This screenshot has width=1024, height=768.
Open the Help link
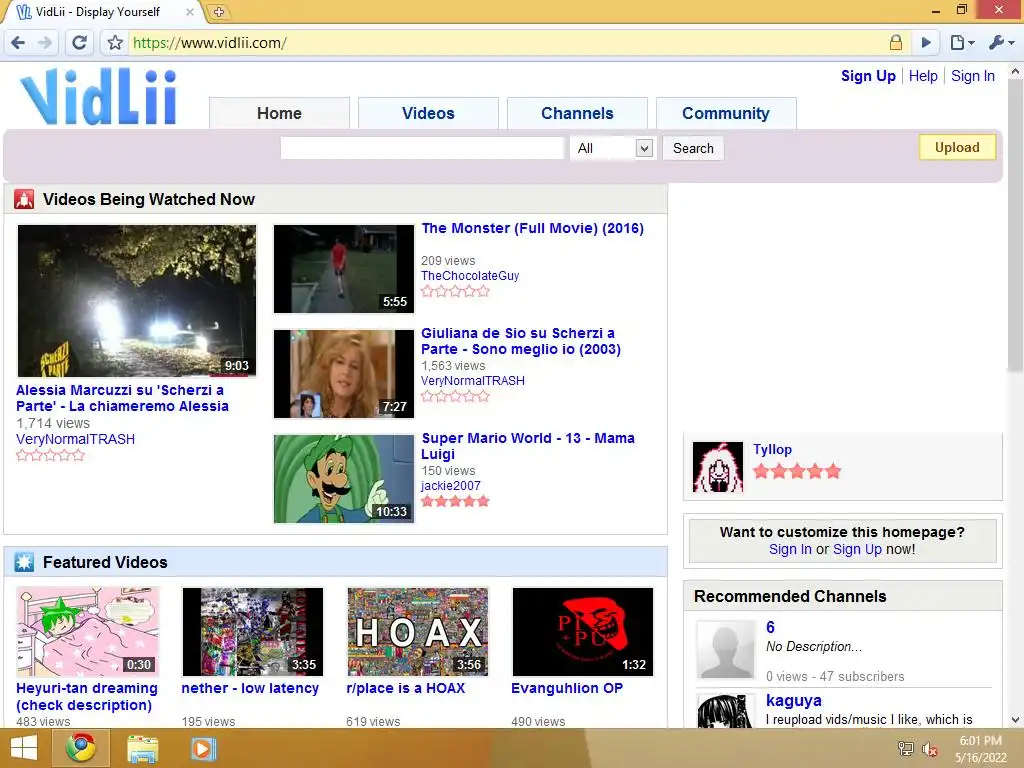point(923,76)
